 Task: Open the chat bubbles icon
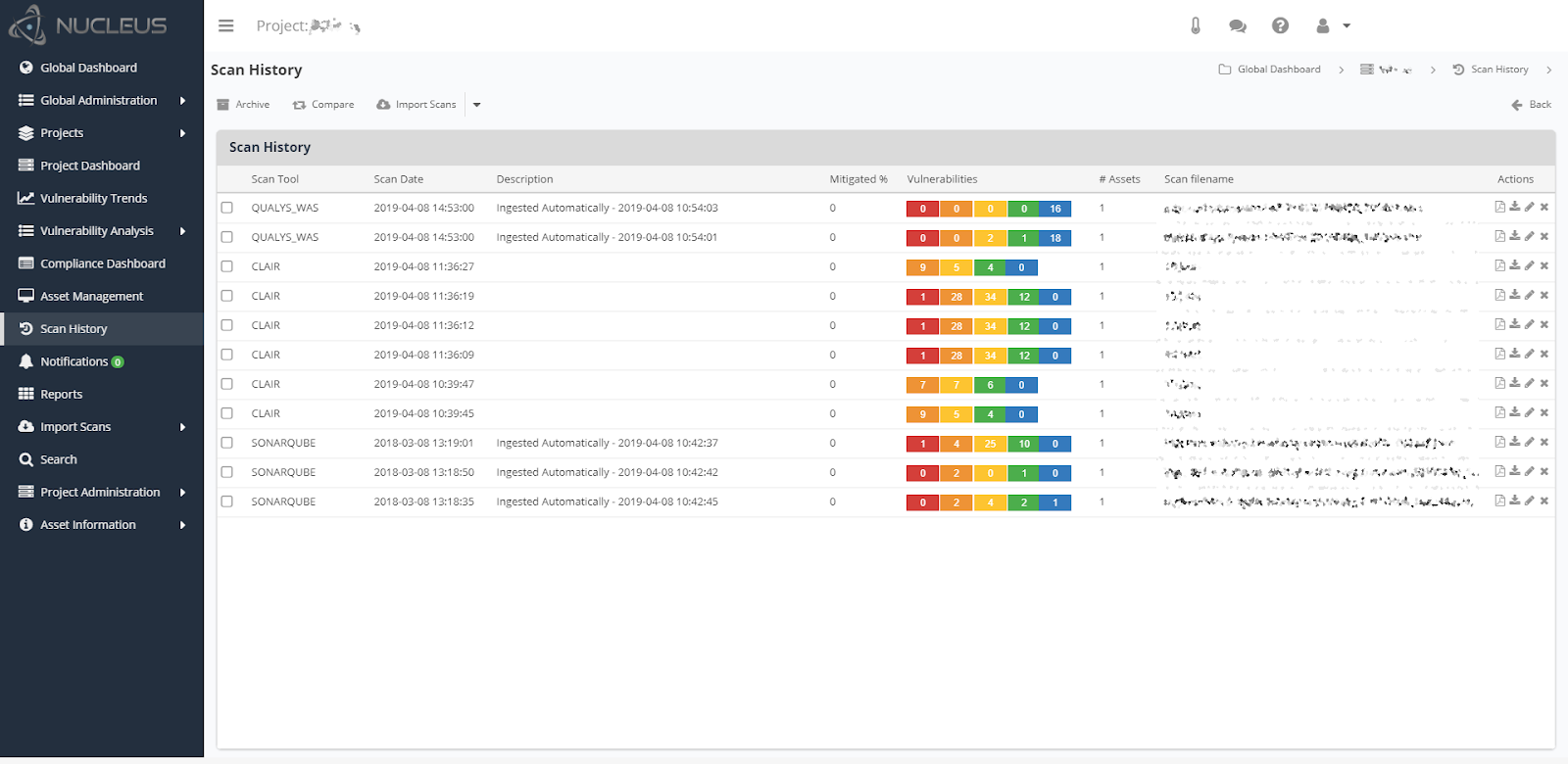click(x=1238, y=26)
